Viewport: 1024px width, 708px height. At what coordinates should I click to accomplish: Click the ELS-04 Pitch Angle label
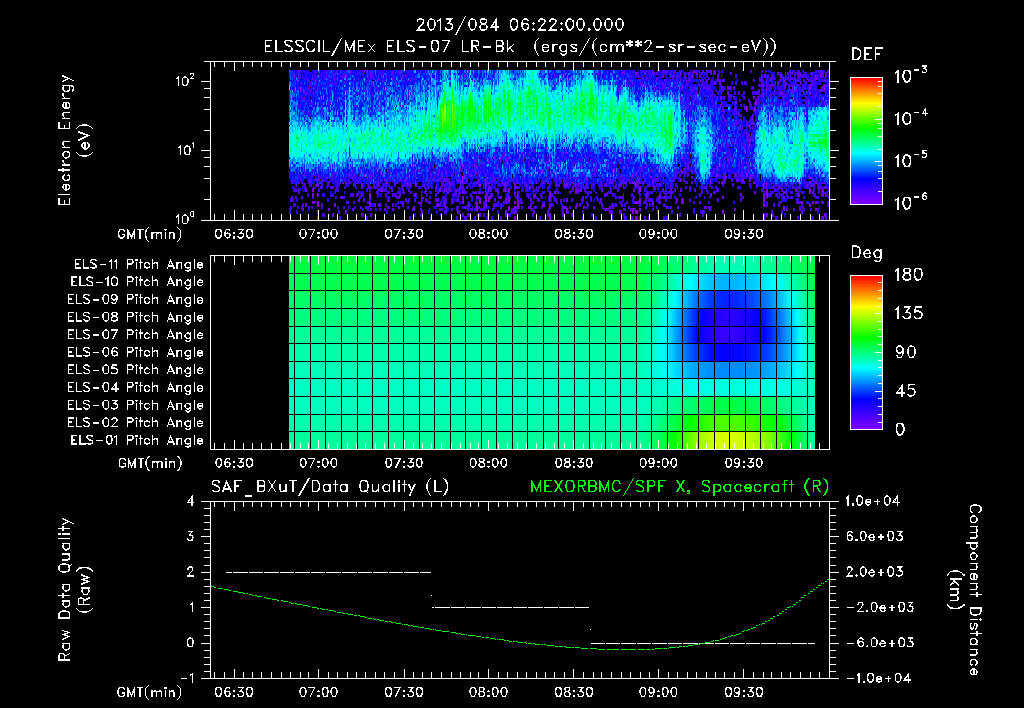pos(135,387)
